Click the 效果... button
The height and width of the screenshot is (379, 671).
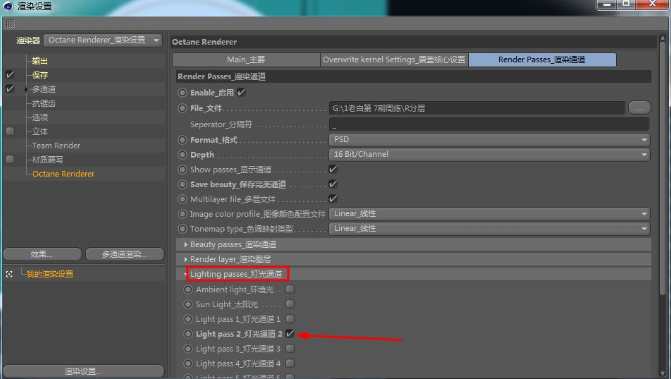42,255
